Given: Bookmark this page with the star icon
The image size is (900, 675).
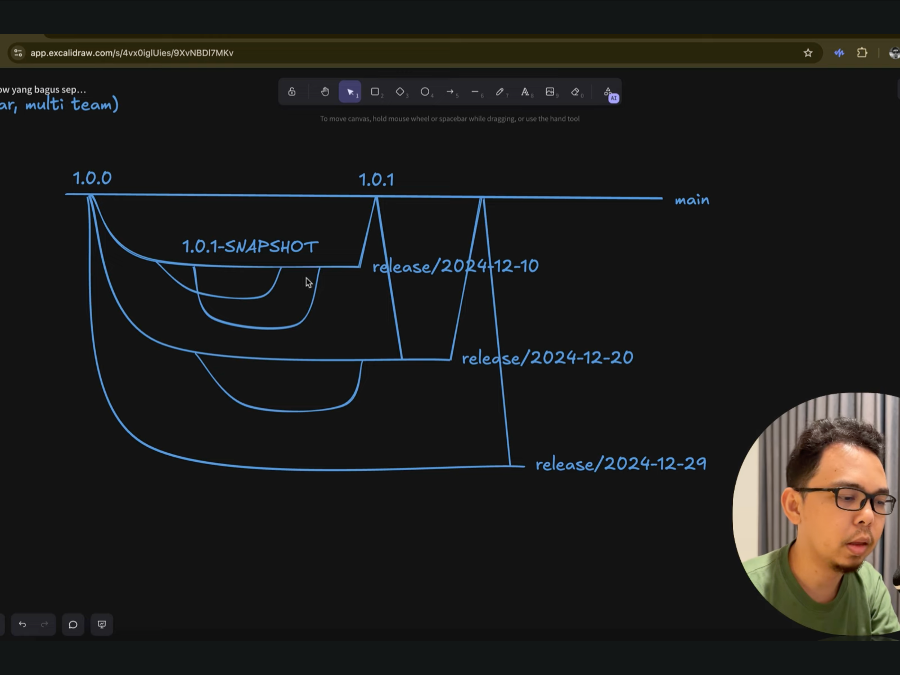Looking at the screenshot, I should tap(808, 53).
